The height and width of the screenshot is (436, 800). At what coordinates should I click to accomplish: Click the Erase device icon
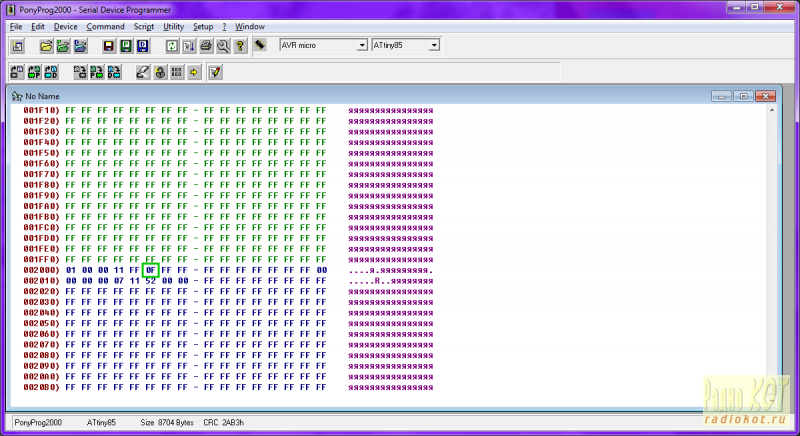click(x=143, y=72)
